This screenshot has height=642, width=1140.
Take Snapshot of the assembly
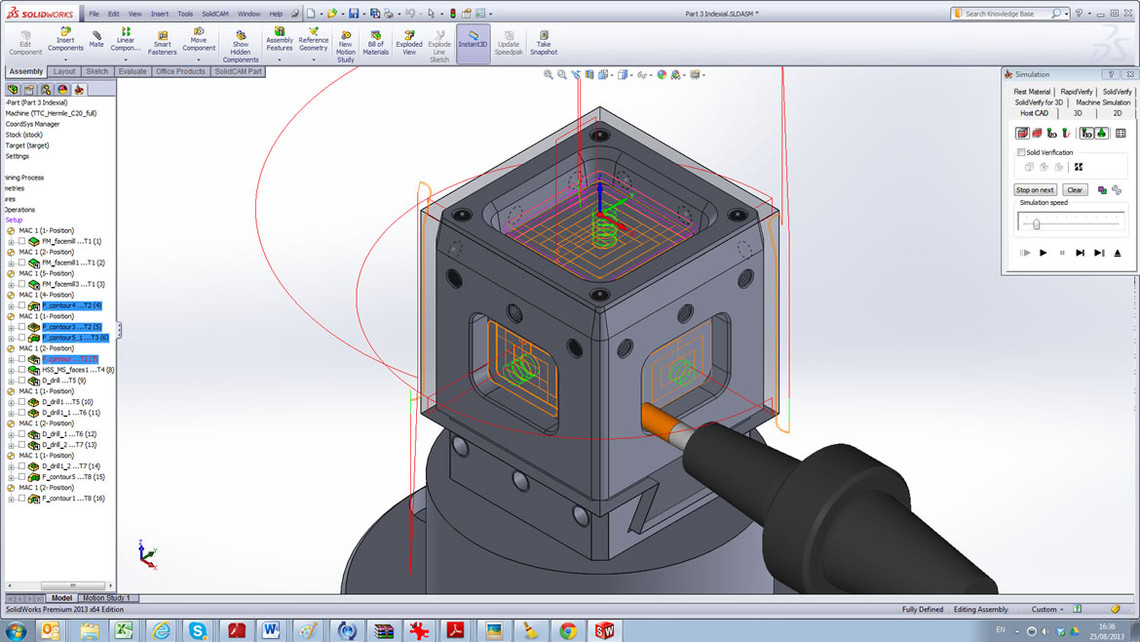click(x=543, y=43)
